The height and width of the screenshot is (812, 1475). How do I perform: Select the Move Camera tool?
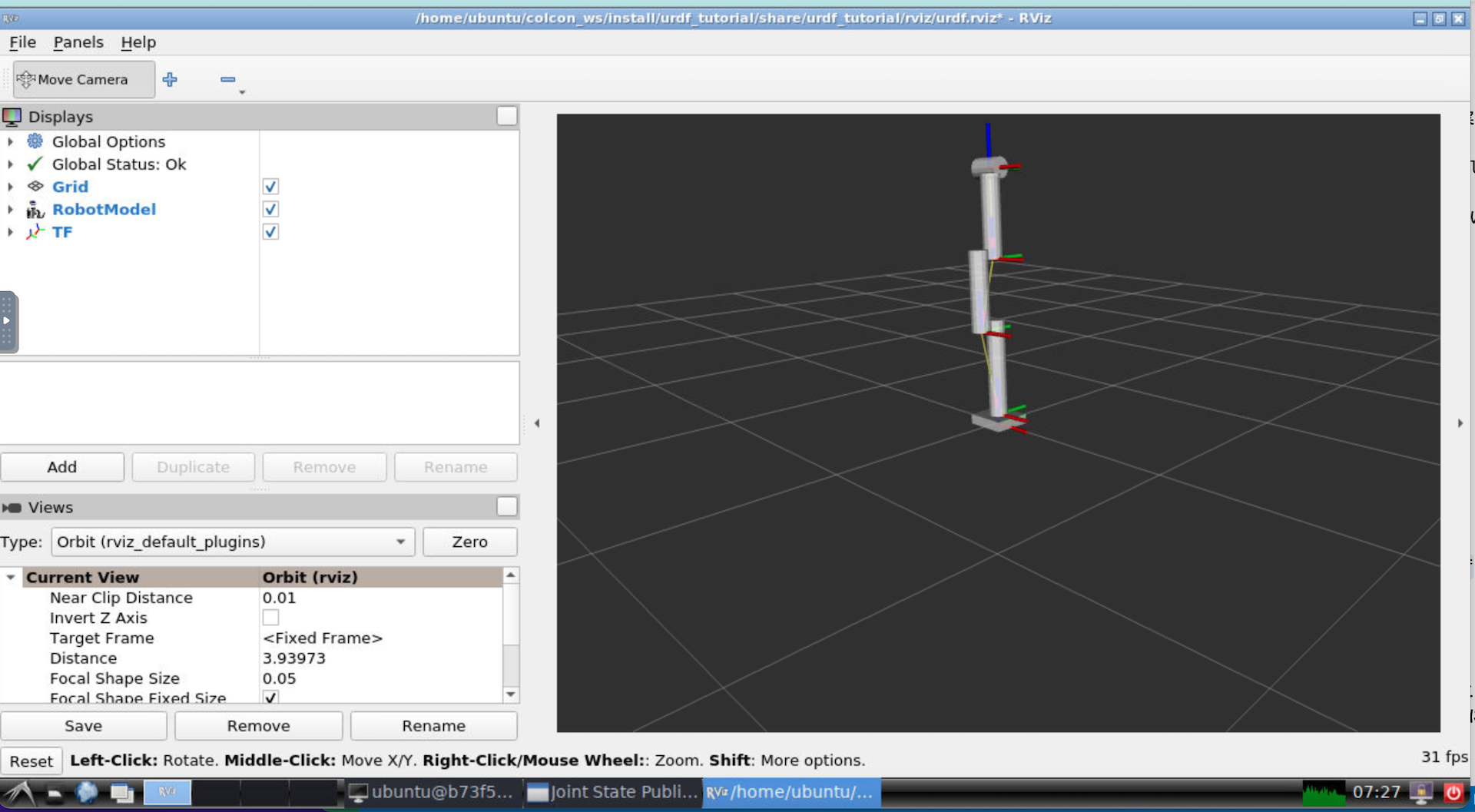pyautogui.click(x=84, y=79)
